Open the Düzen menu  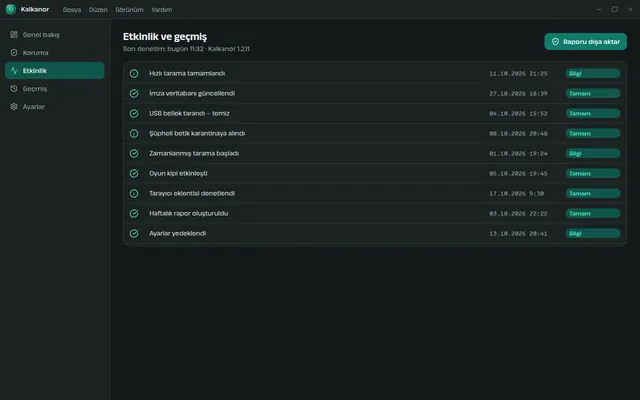tap(98, 9)
